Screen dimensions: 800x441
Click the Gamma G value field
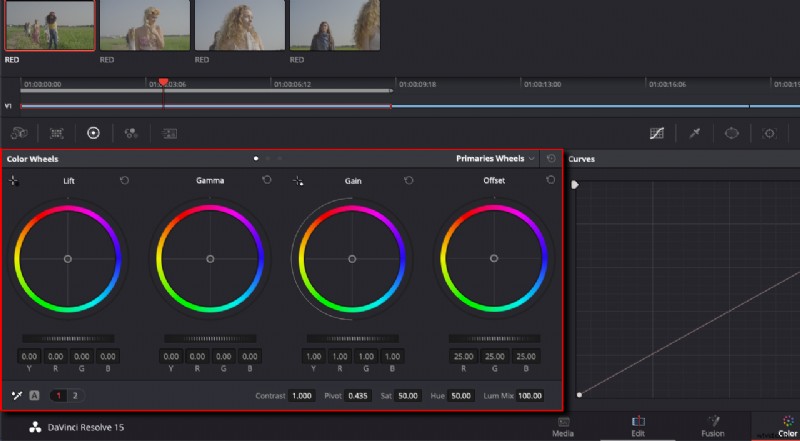223,356
